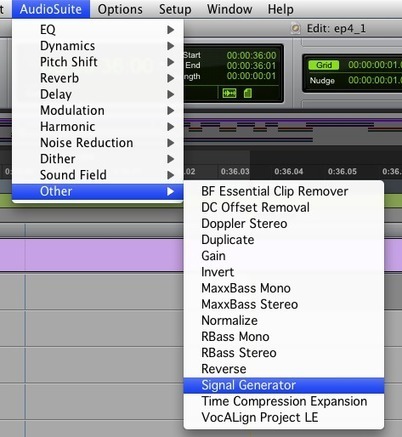Open the AudioSuite menu

pyautogui.click(x=51, y=9)
